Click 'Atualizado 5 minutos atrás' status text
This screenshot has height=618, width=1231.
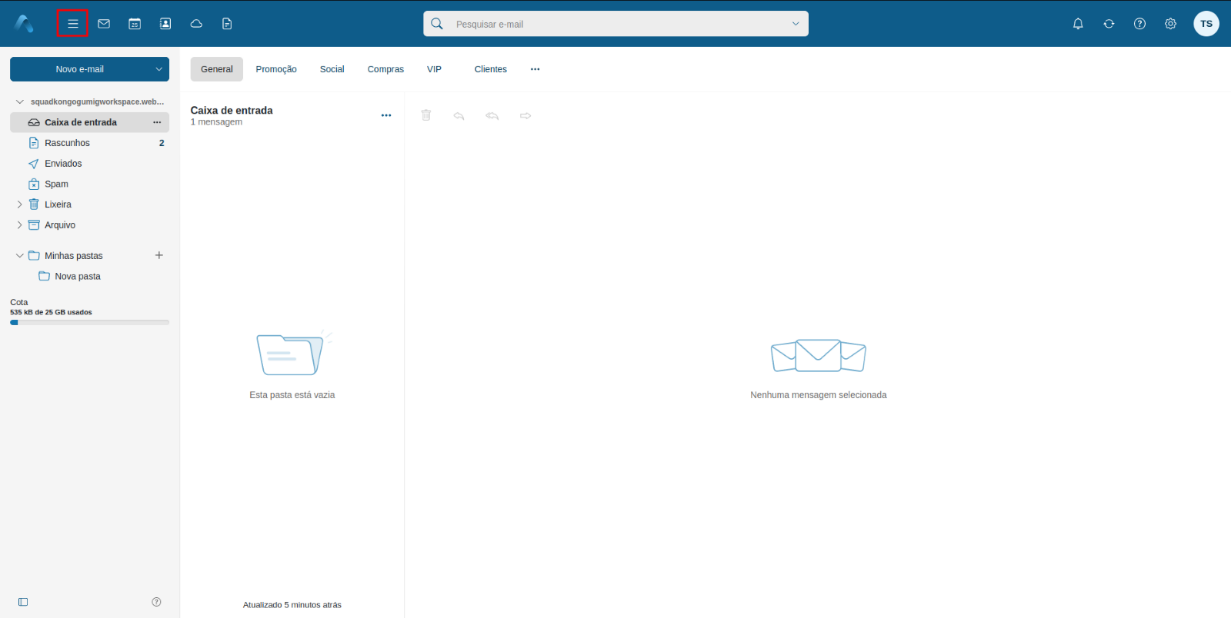(x=292, y=604)
